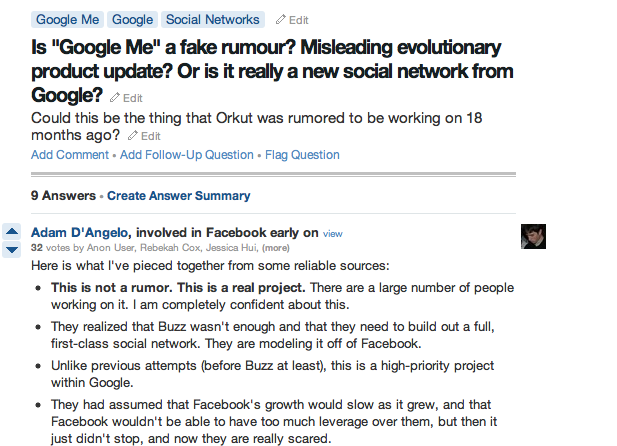Click Add Comment under the question
Screen dimensions: 617x446
(70, 155)
